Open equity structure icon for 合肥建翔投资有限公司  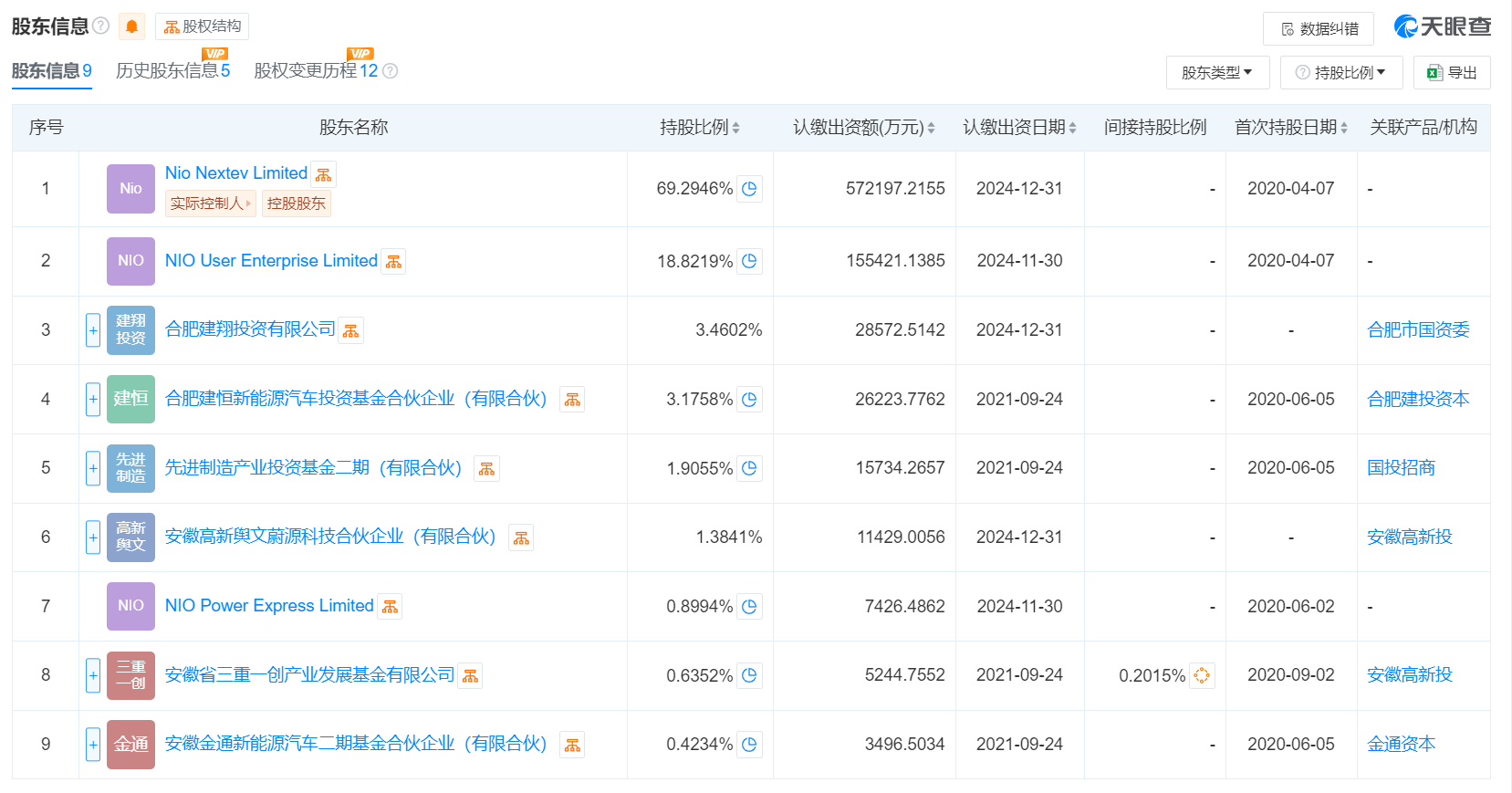[350, 330]
